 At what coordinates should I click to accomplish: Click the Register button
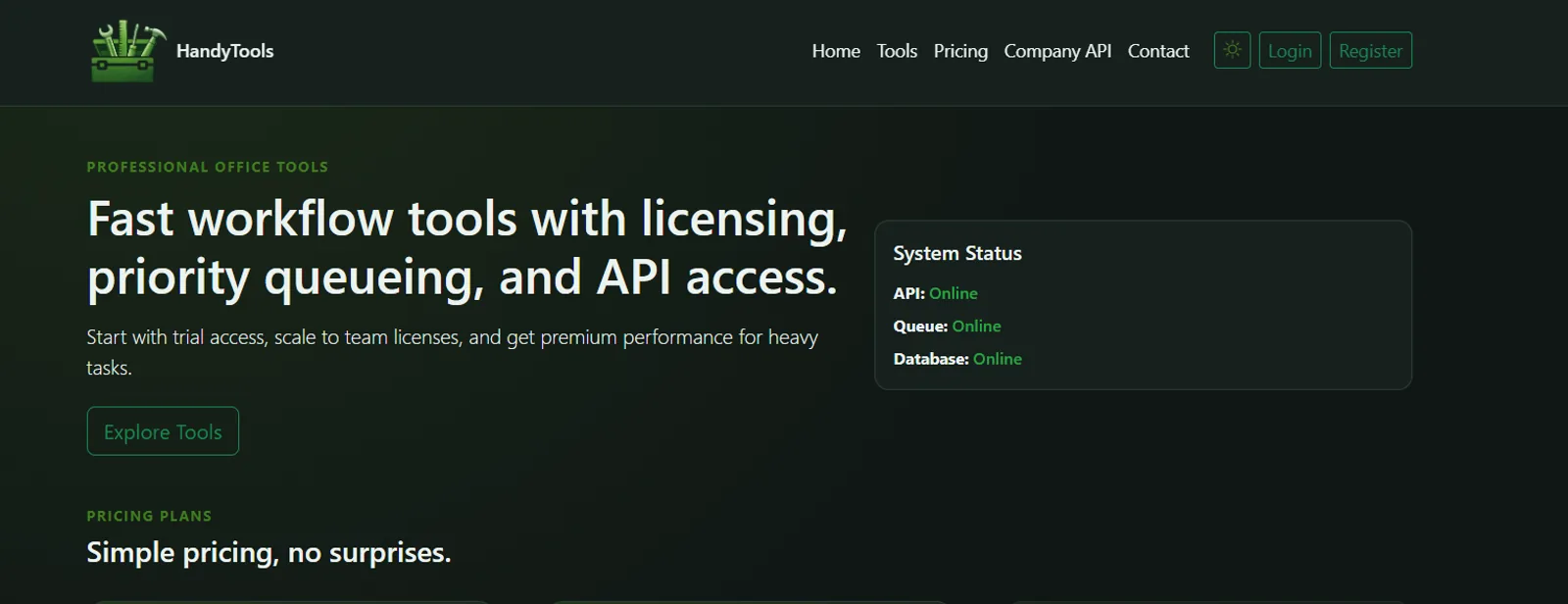pos(1370,50)
